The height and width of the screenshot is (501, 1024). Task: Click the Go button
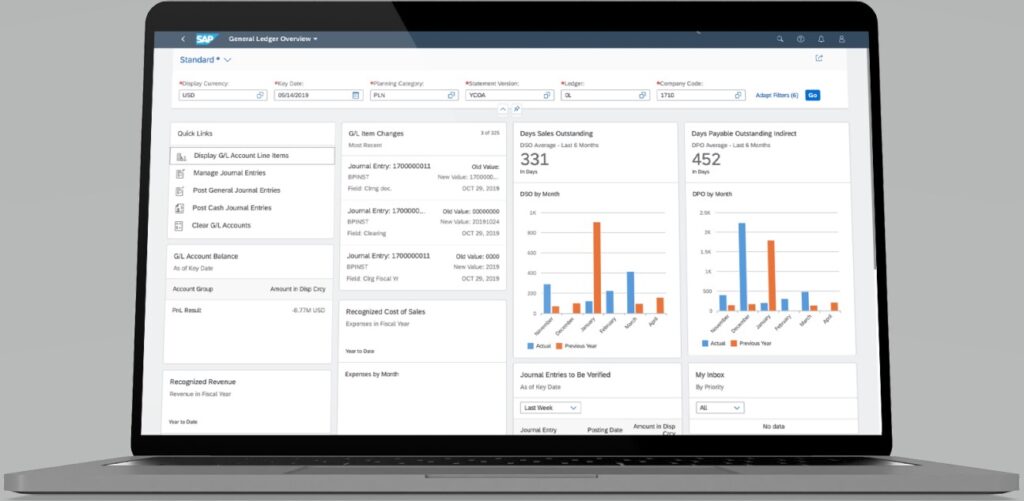[812, 95]
